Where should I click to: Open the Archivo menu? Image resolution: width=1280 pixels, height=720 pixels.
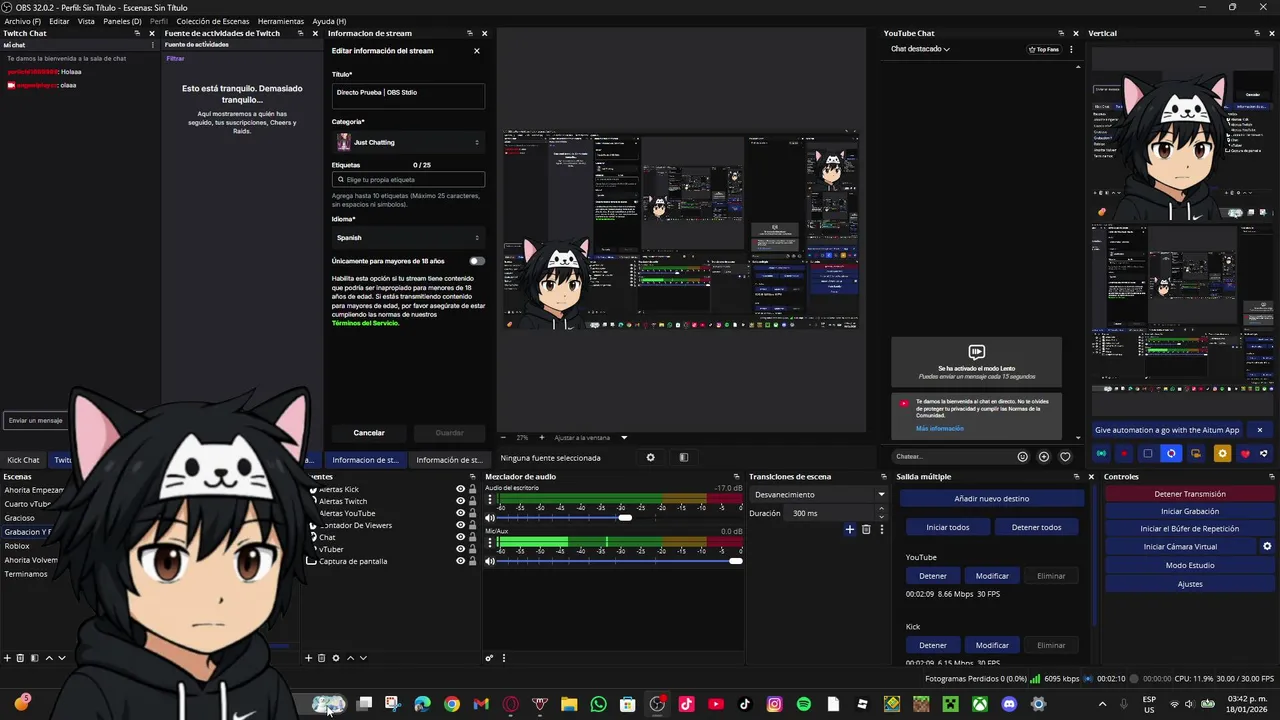click(x=23, y=21)
